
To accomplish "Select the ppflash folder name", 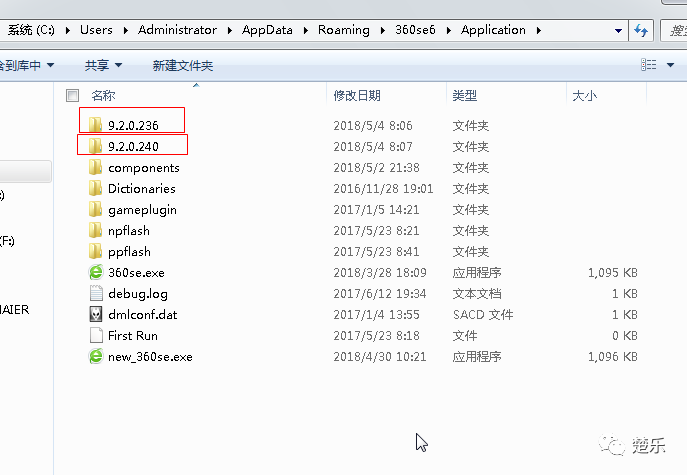I will pyautogui.click(x=129, y=252).
